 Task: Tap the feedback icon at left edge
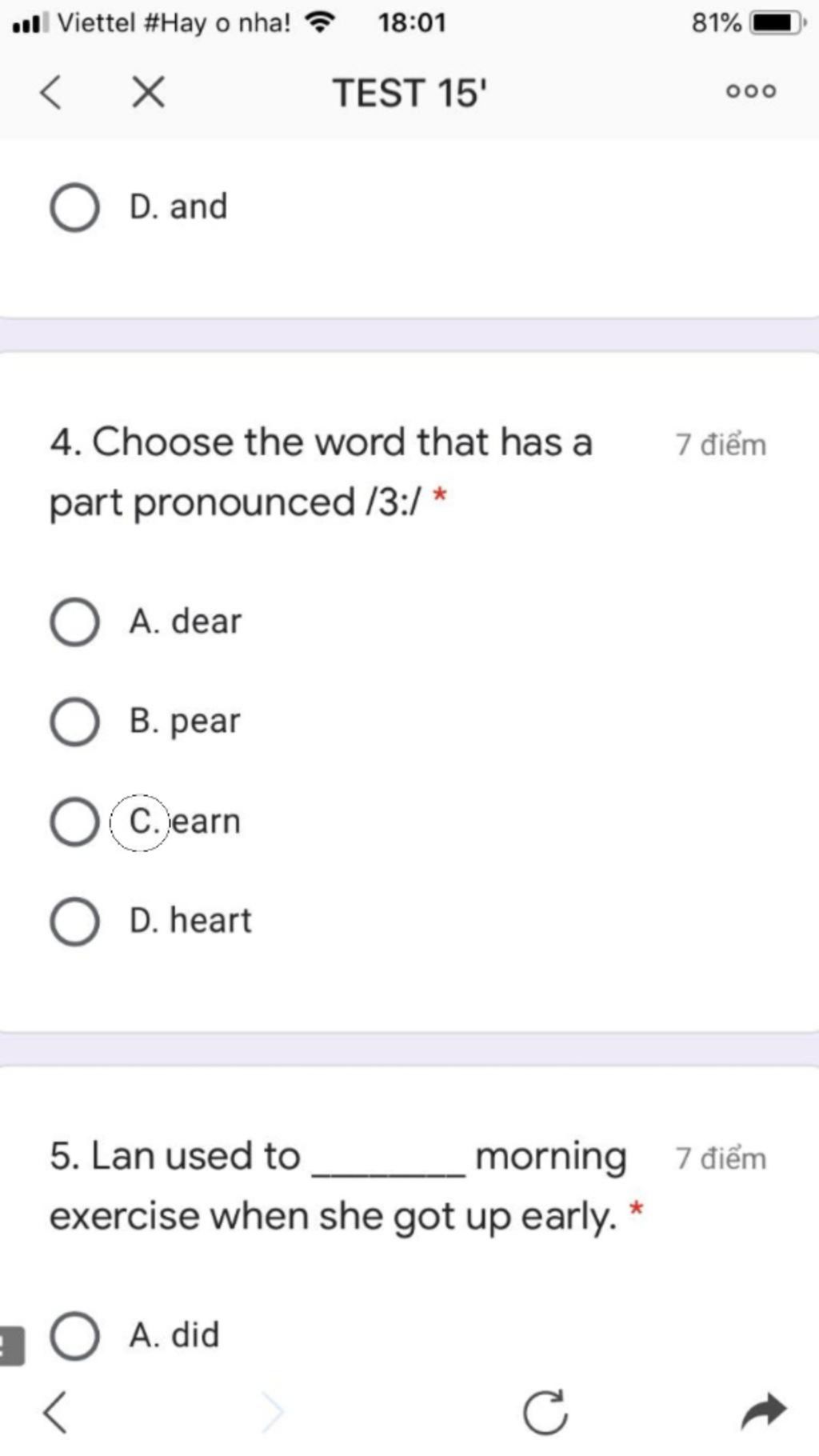(11, 1345)
